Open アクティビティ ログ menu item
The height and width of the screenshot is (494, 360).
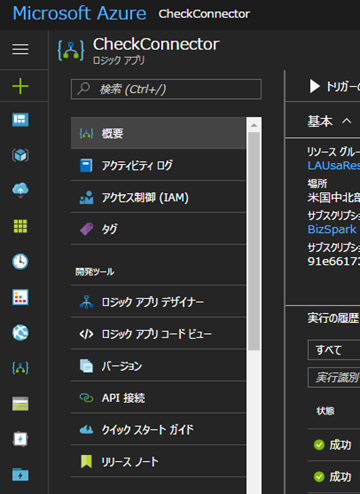coord(159,165)
